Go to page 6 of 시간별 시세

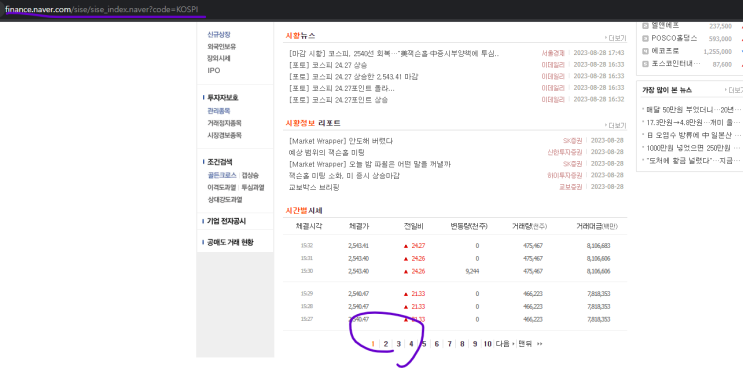point(436,344)
